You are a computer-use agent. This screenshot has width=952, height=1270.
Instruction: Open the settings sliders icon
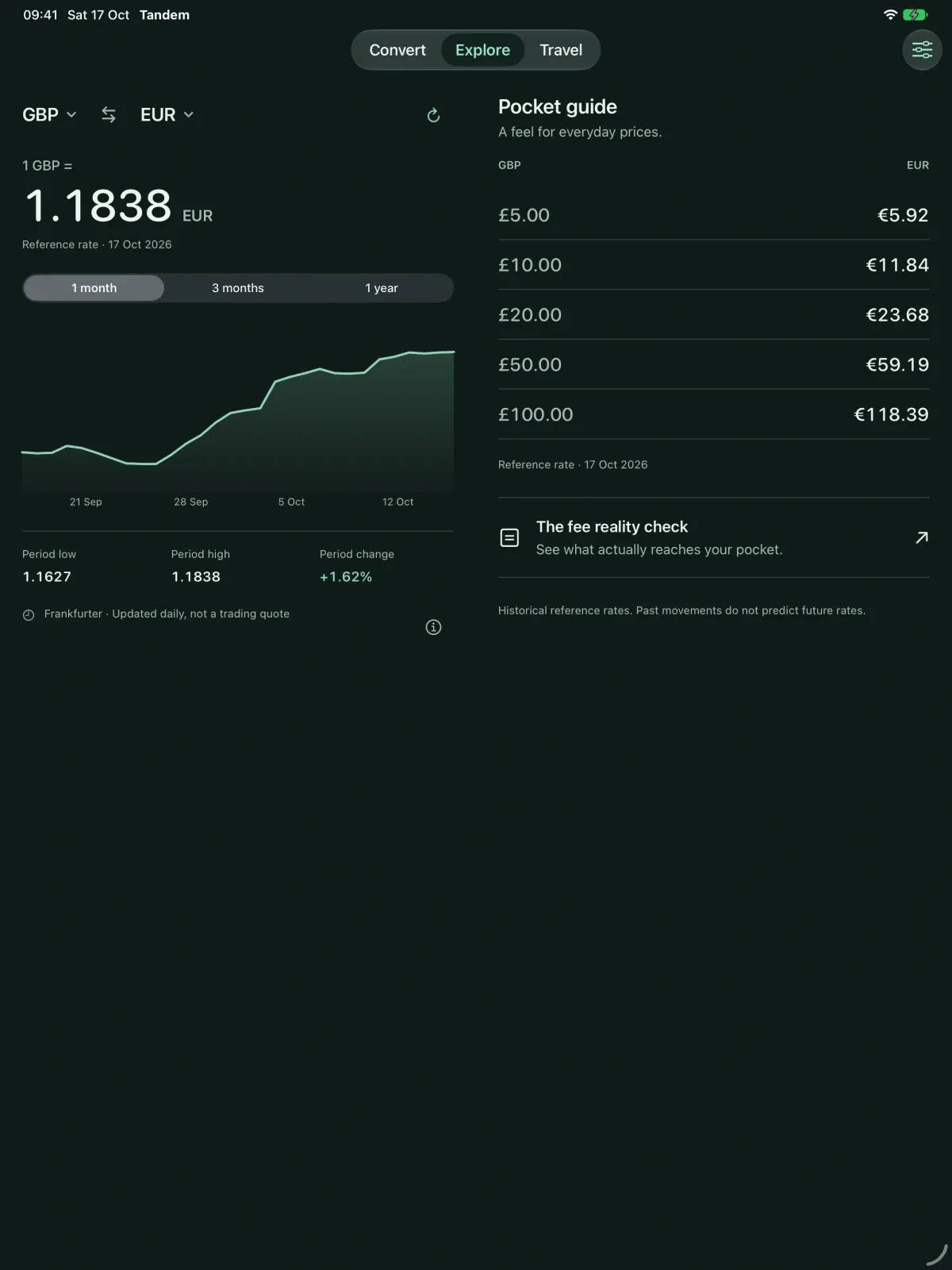click(922, 50)
